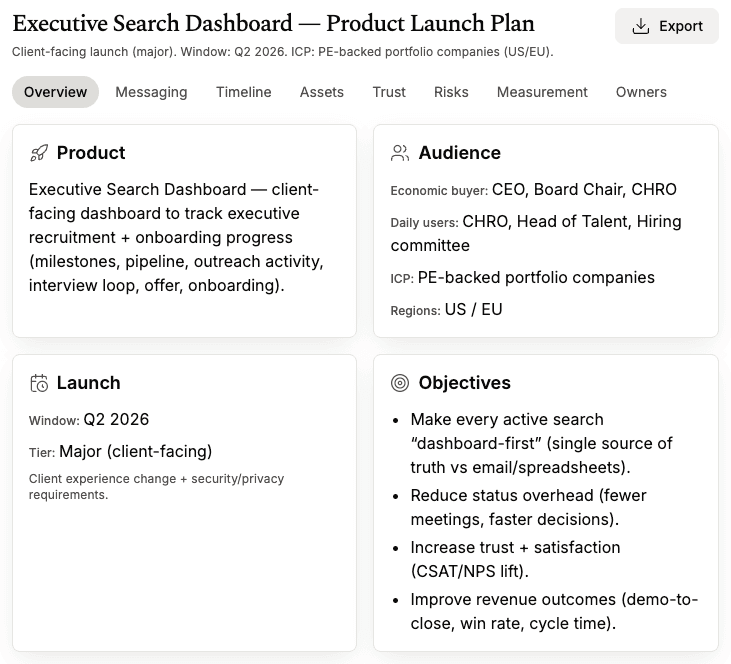731x664 pixels.
Task: Click the Executive Search Dashboard page title
Action: point(273,24)
